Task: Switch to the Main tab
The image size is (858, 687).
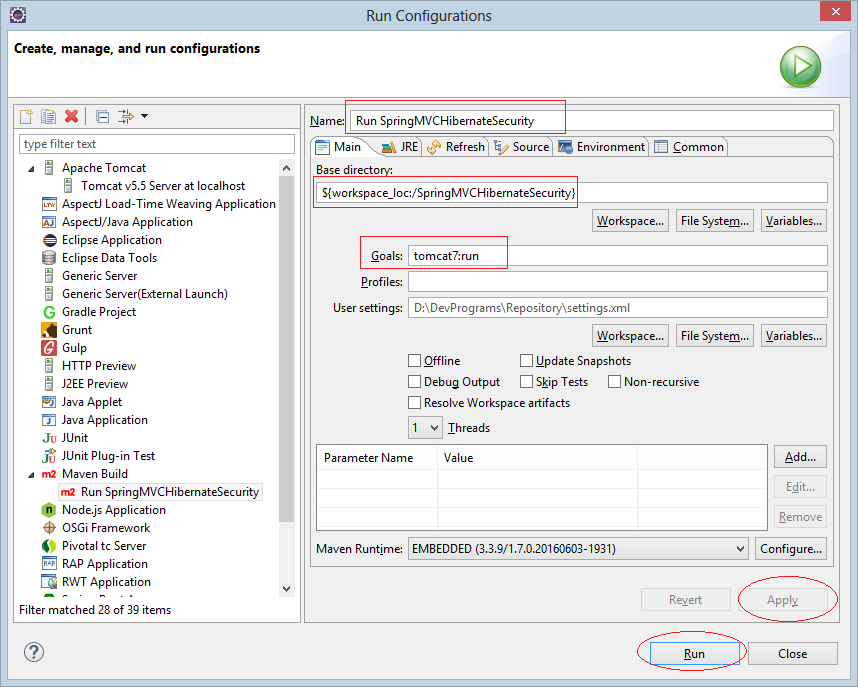Action: point(339,147)
